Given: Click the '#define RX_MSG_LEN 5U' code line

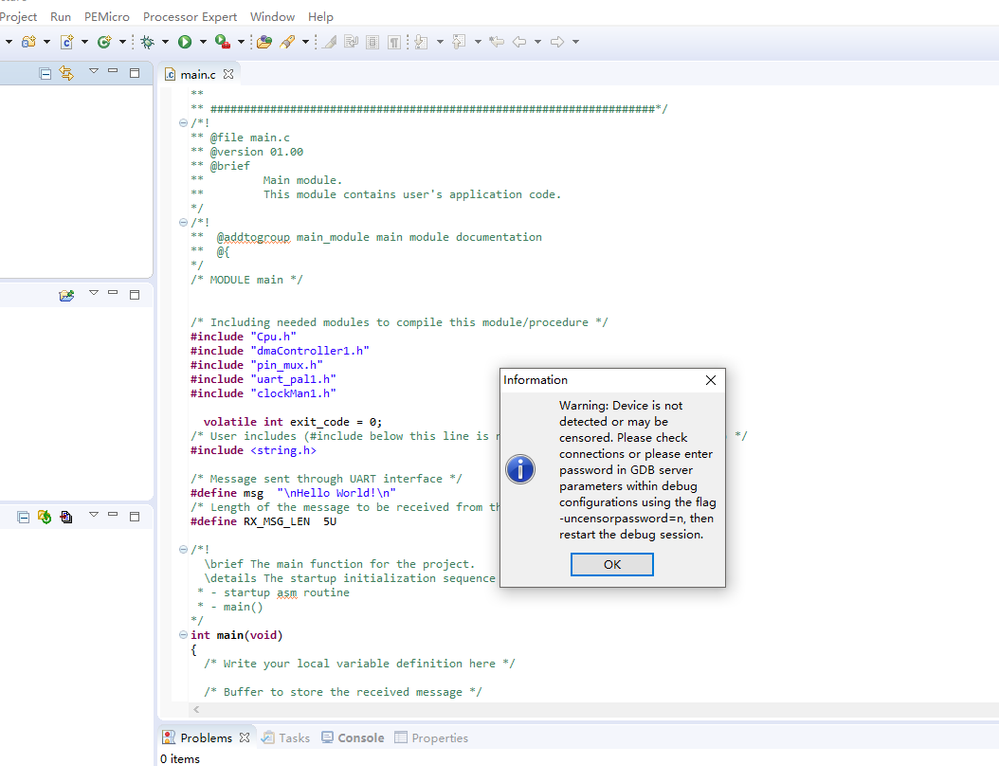Looking at the screenshot, I should (263, 521).
